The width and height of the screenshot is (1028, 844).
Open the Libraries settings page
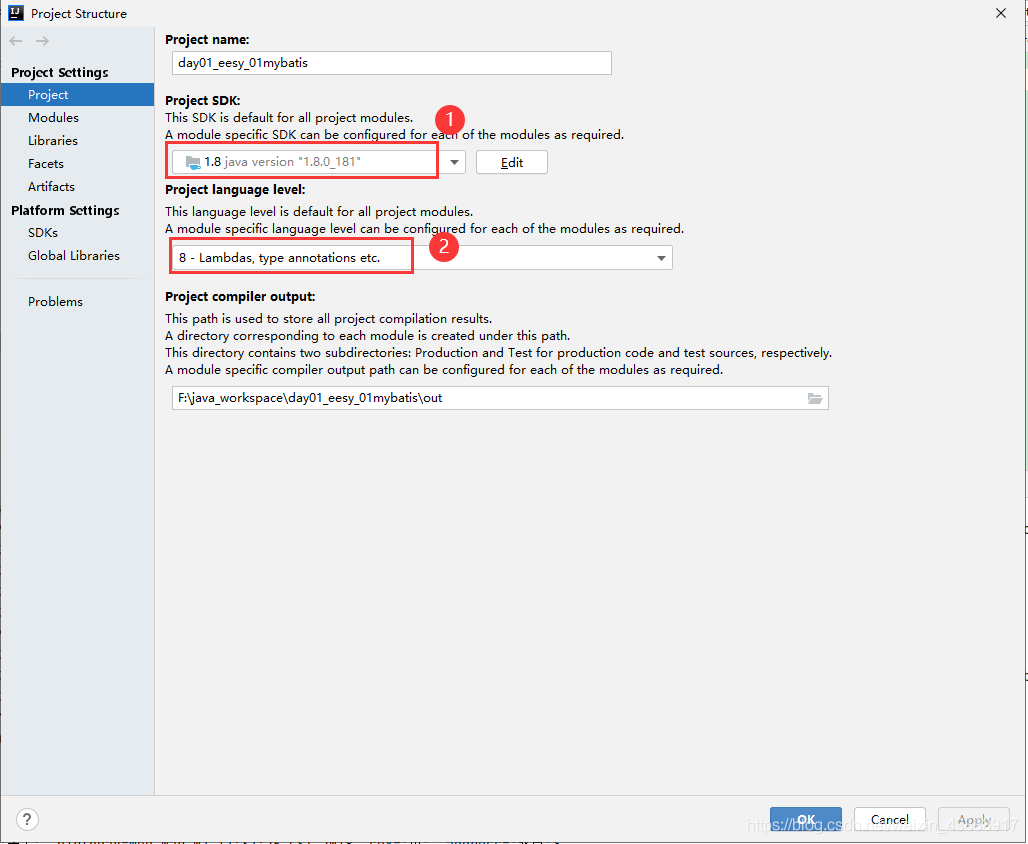(52, 140)
